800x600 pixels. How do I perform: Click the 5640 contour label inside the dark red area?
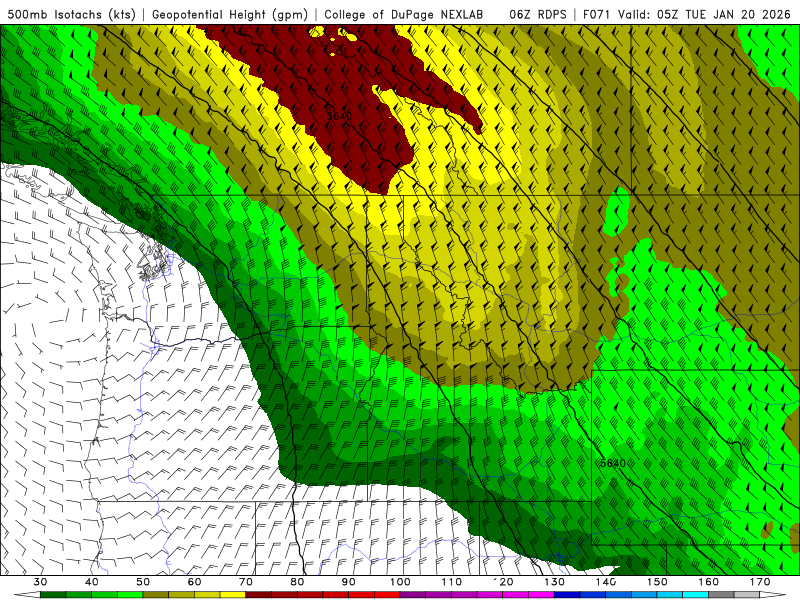pos(339,116)
